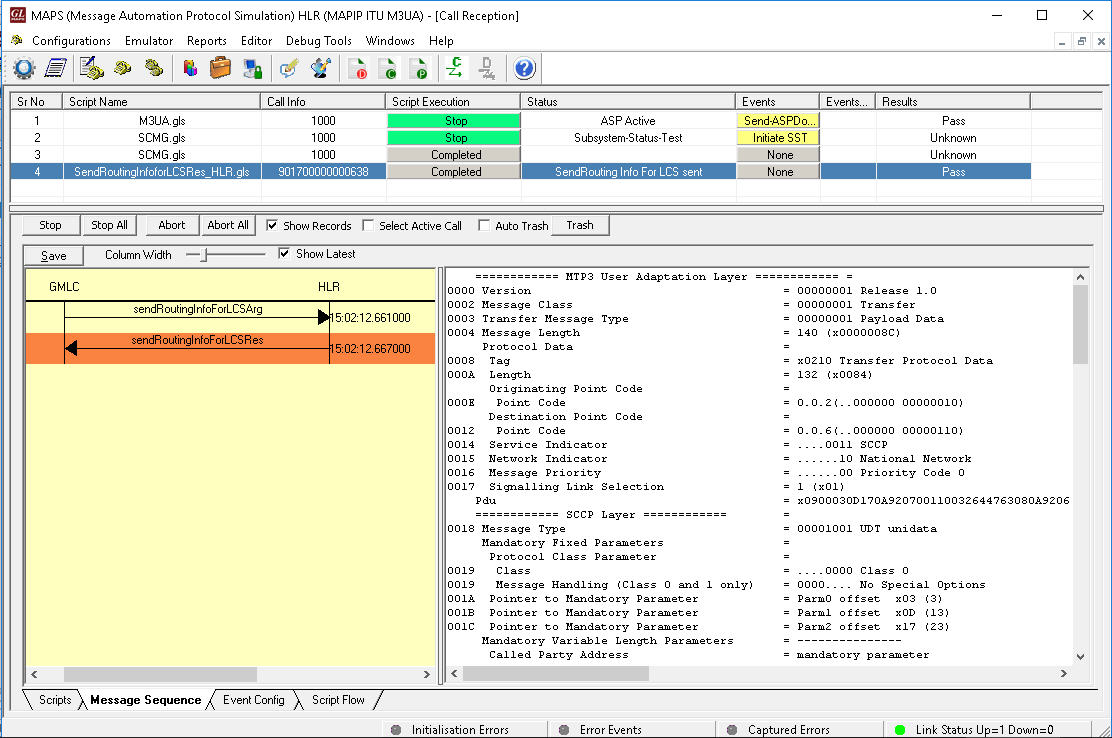1112x738 pixels.
Task: Open the Debug Tools menu
Action: pos(318,41)
